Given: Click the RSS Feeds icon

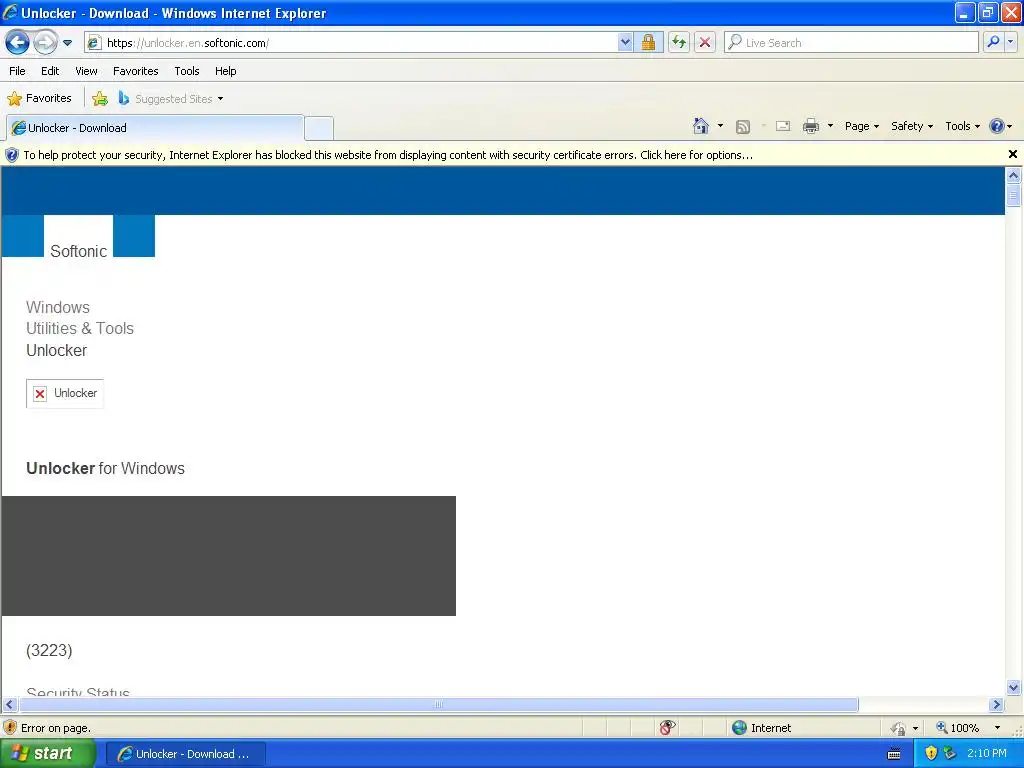Looking at the screenshot, I should (x=743, y=127).
